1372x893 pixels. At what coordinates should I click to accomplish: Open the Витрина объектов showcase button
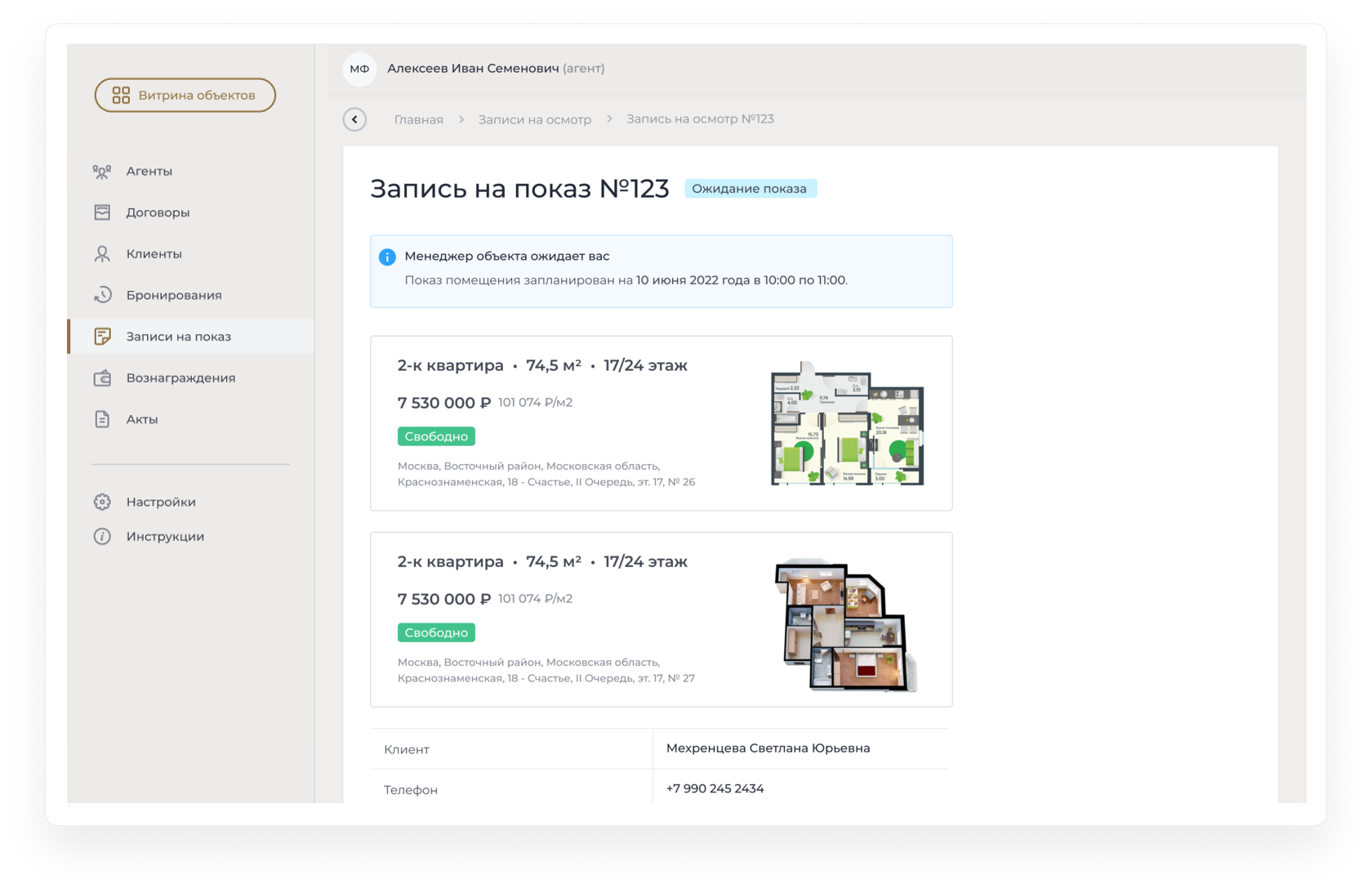185,95
